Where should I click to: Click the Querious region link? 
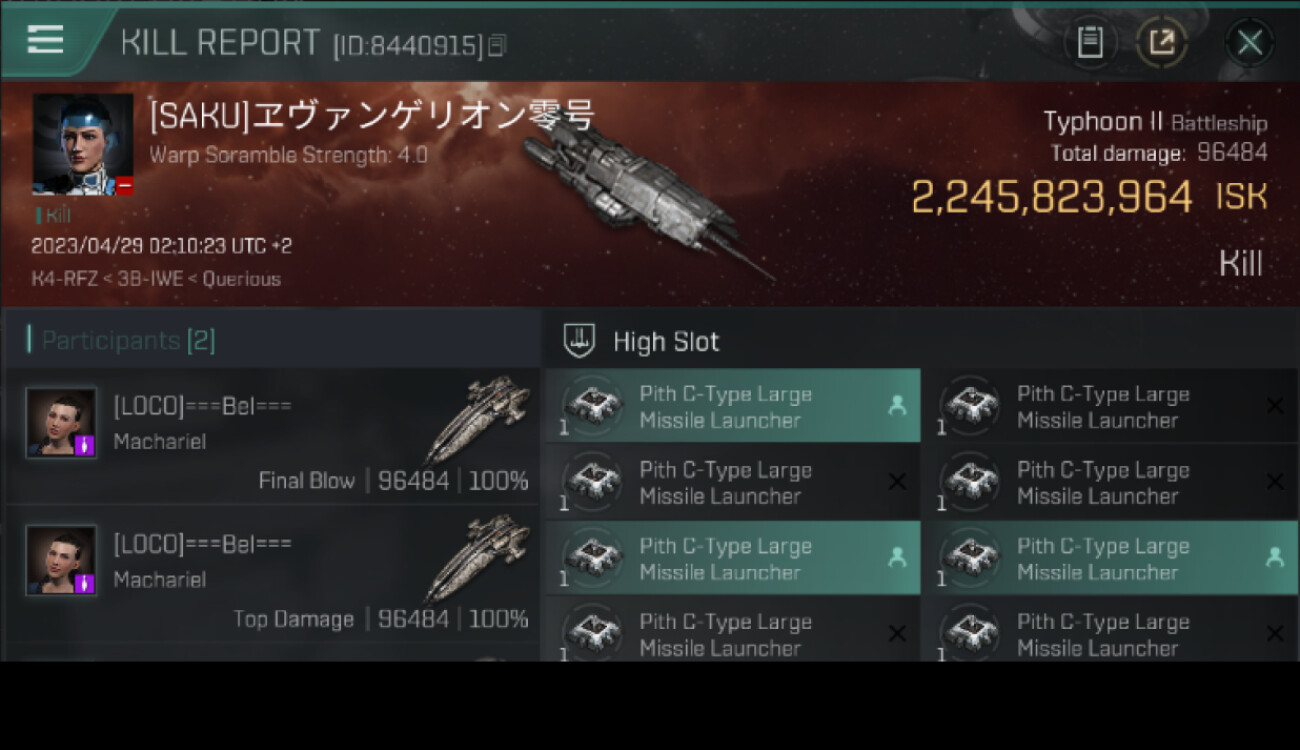pos(242,279)
